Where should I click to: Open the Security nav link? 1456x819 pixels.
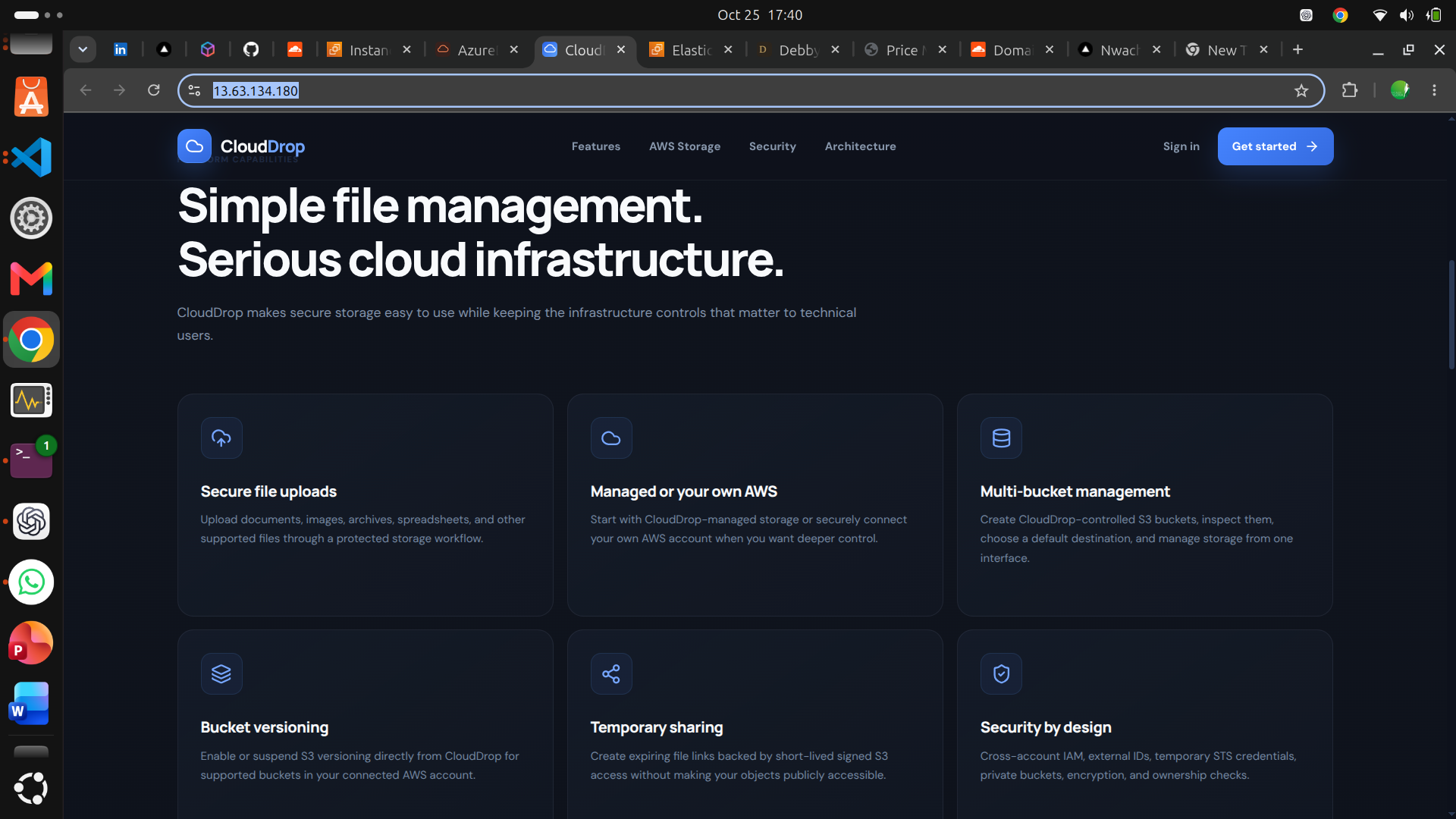tap(772, 146)
